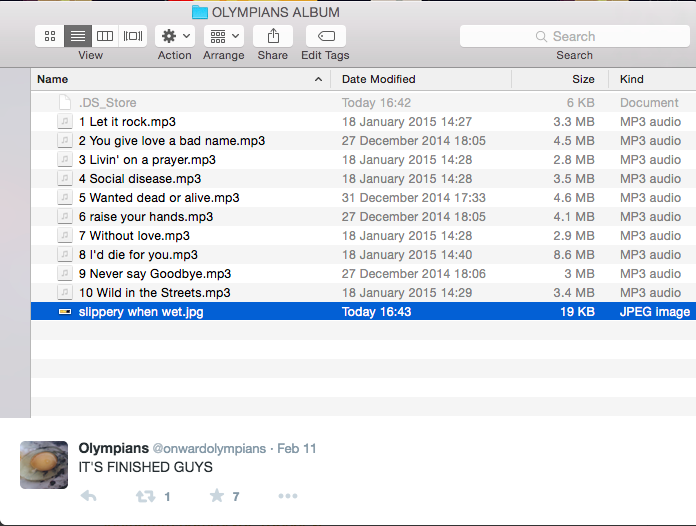Image resolution: width=696 pixels, height=526 pixels.
Task: Select 5 Wanted dead or alive.mp3
Action: (x=363, y=198)
